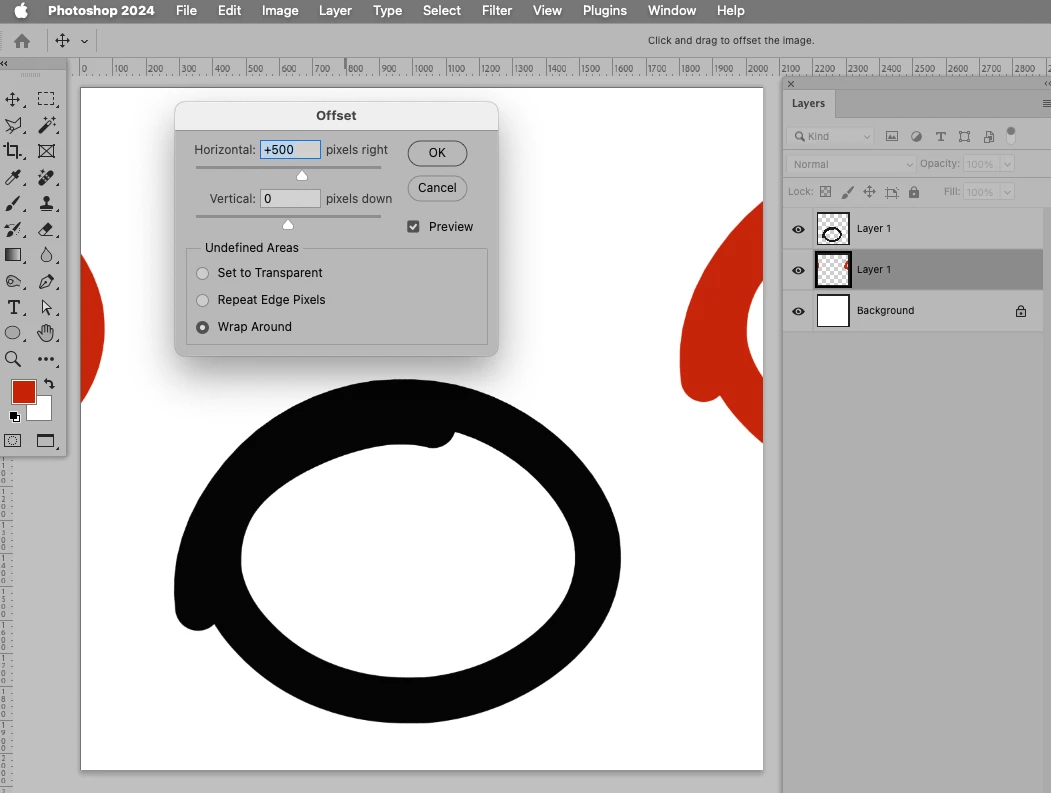Click the Horizontal offset slider handle
Image resolution: width=1051 pixels, height=793 pixels.
point(302,176)
